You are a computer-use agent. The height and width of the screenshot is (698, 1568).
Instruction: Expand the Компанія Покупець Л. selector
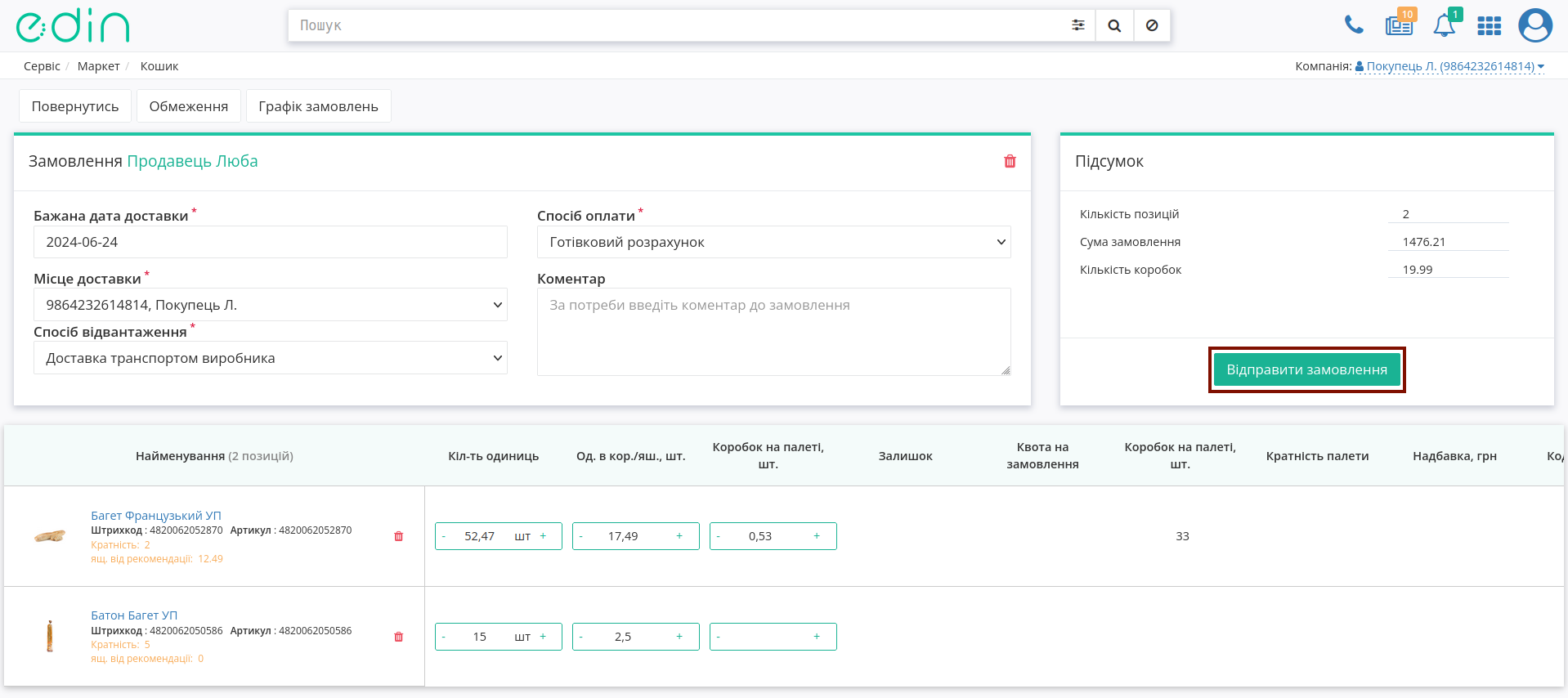(1449, 66)
